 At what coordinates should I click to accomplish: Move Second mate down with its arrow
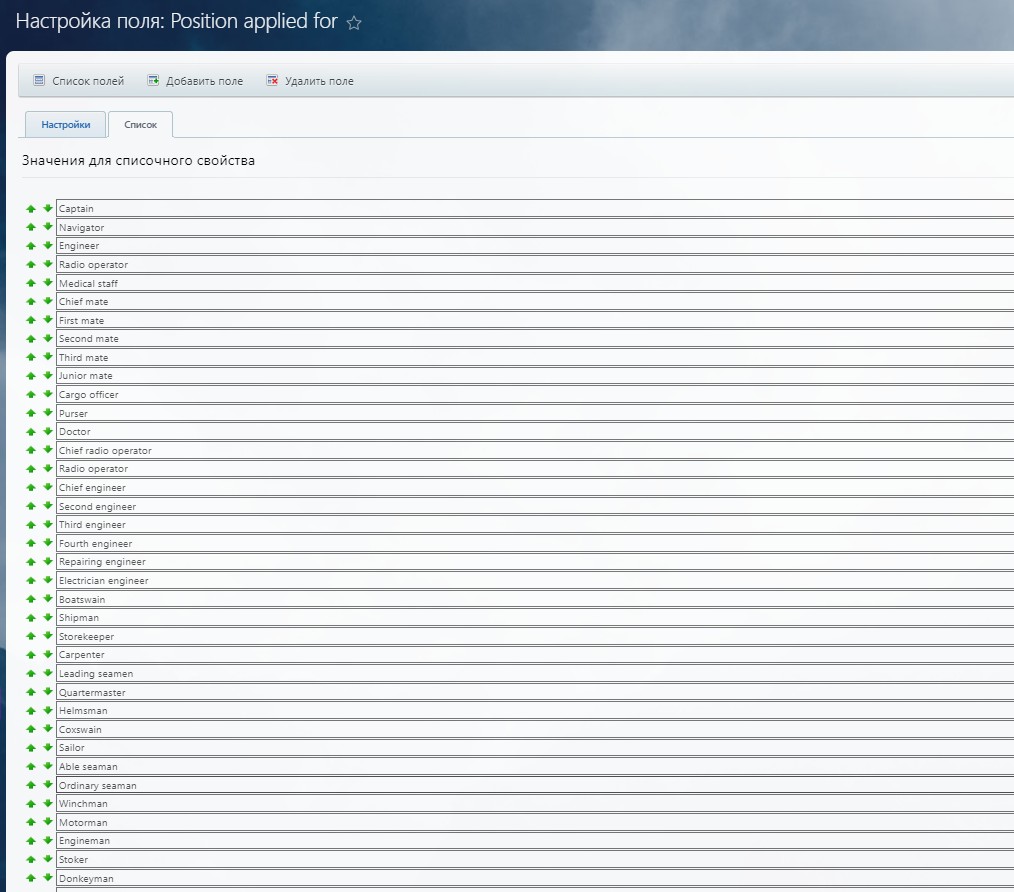click(x=48, y=338)
